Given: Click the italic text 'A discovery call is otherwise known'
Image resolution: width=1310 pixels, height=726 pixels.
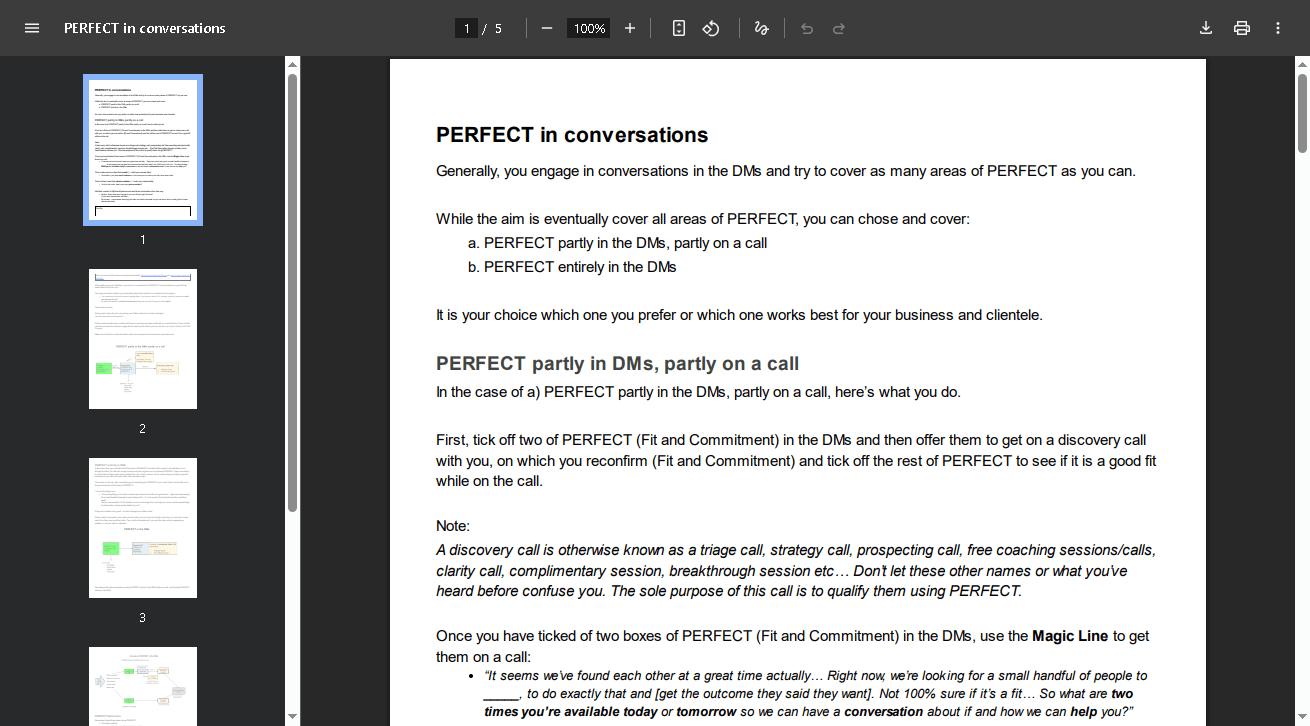Looking at the screenshot, I should 796,570.
